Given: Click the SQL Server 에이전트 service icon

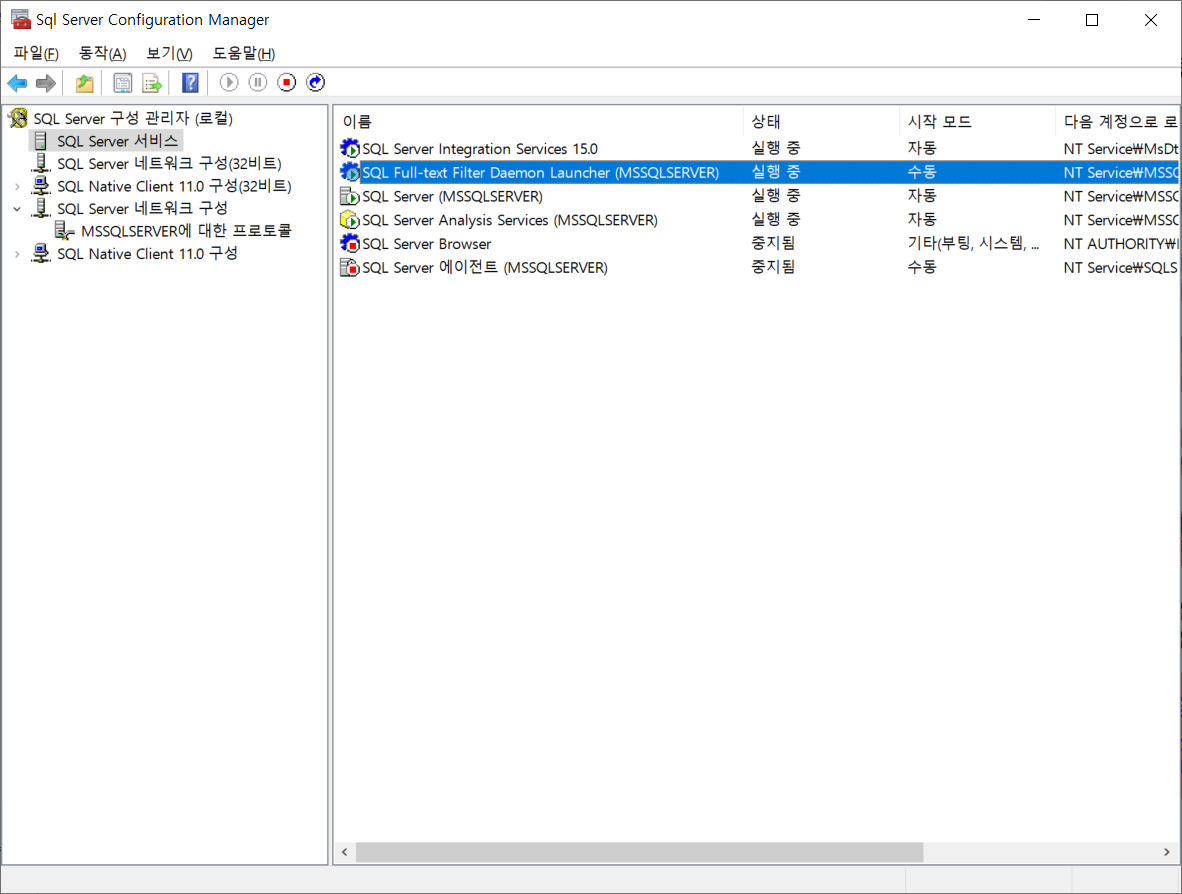Looking at the screenshot, I should point(350,267).
